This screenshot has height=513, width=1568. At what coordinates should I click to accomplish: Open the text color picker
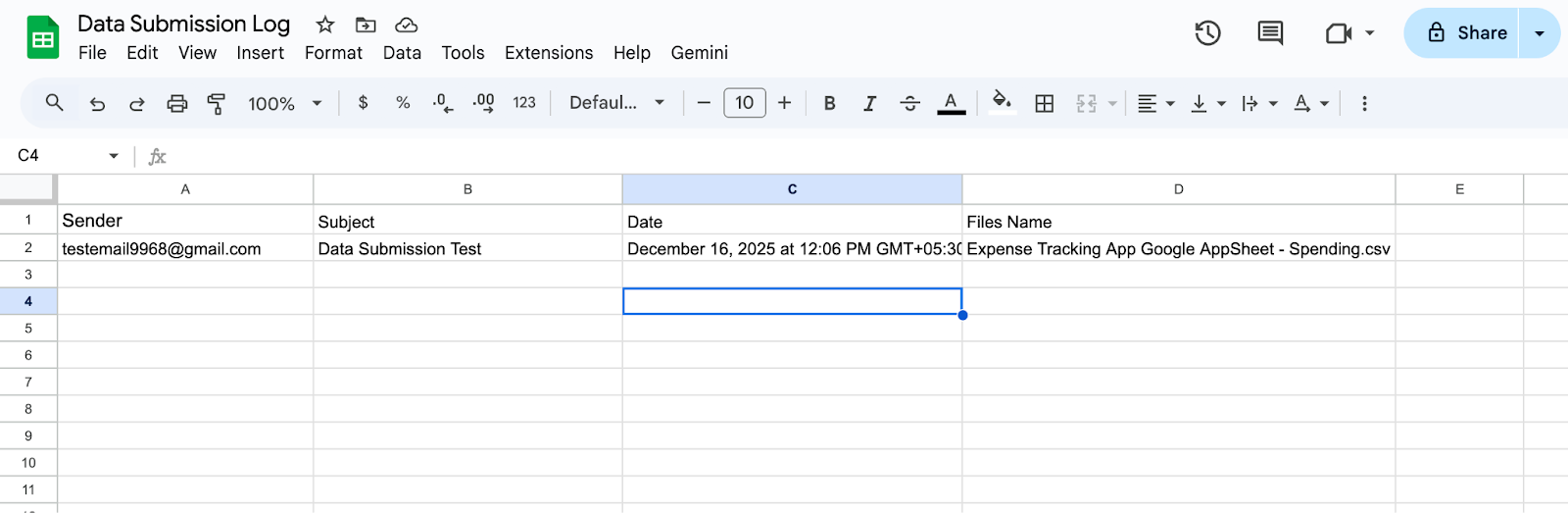[951, 103]
